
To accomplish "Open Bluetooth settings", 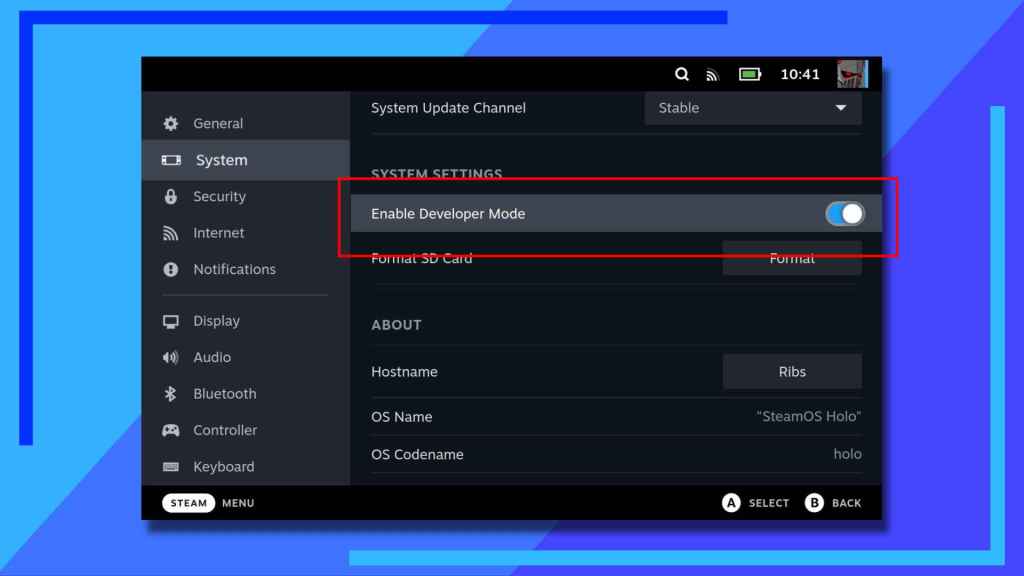I will (246, 394).
